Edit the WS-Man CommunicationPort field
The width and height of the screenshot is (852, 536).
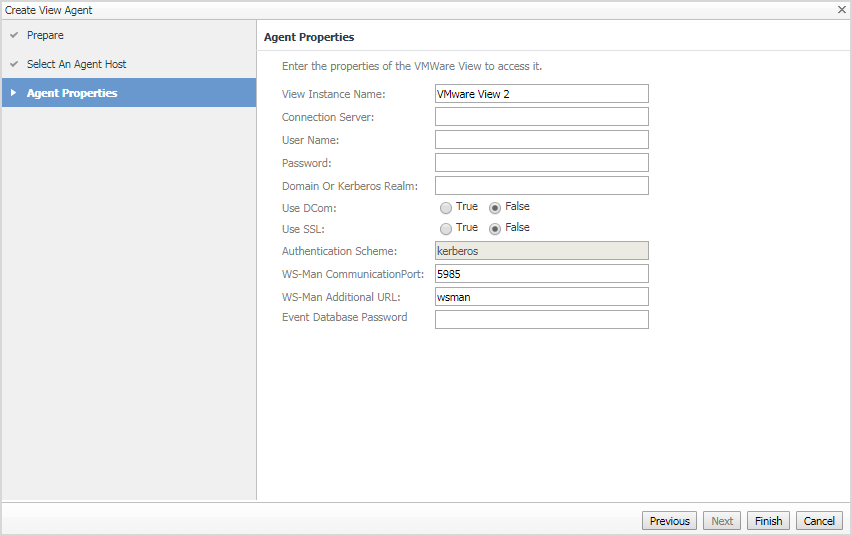(541, 274)
